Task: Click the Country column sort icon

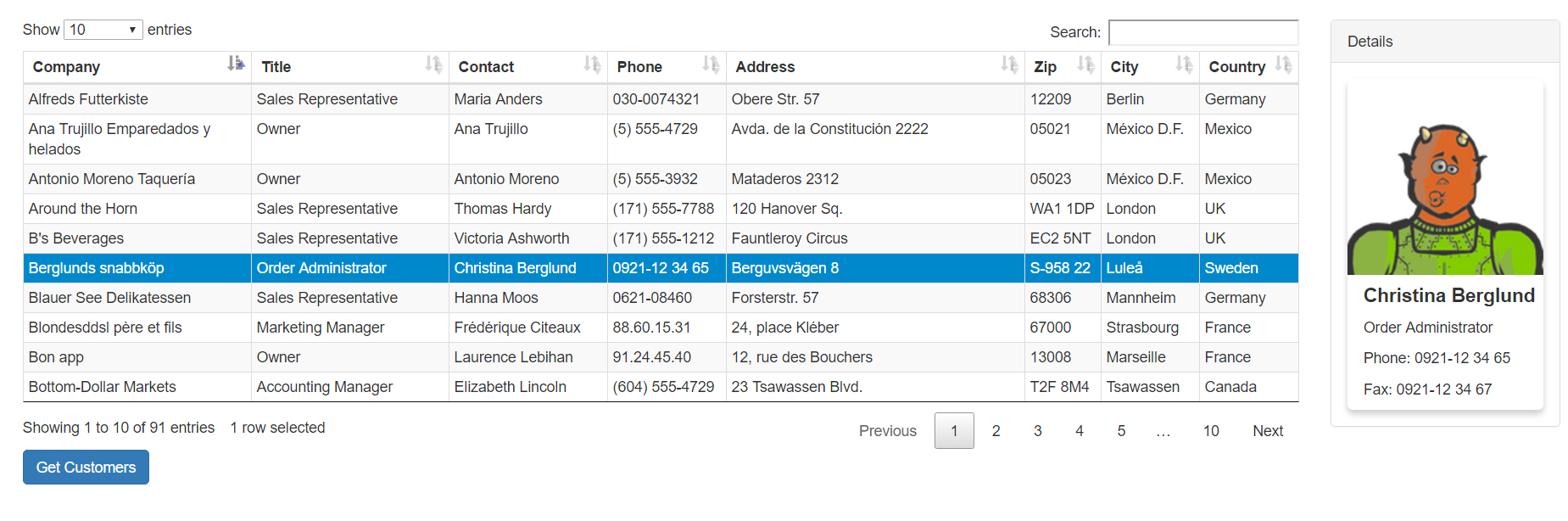Action: tap(1283, 64)
